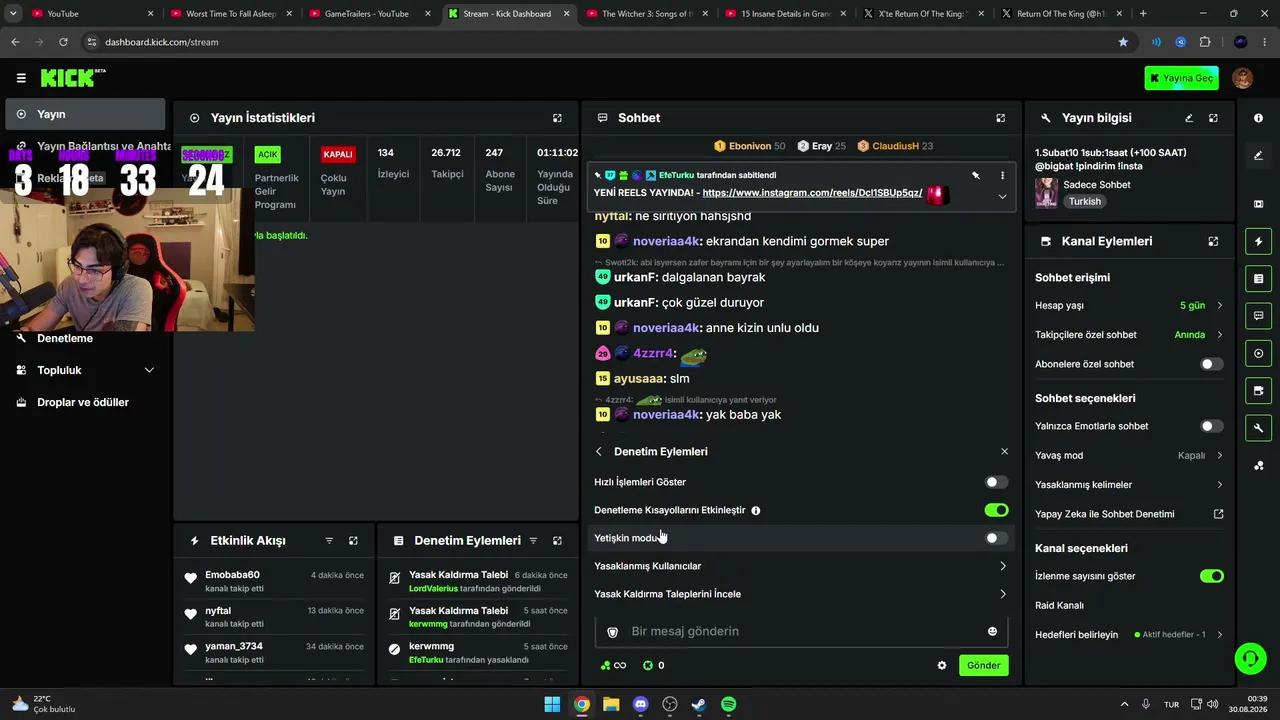Open Discord from the taskbar
Image resolution: width=1280 pixels, height=720 pixels.
tap(641, 704)
